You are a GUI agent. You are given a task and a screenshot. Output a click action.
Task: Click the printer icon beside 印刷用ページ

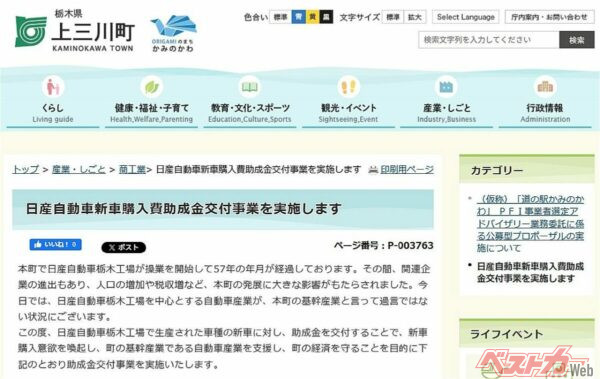373,170
